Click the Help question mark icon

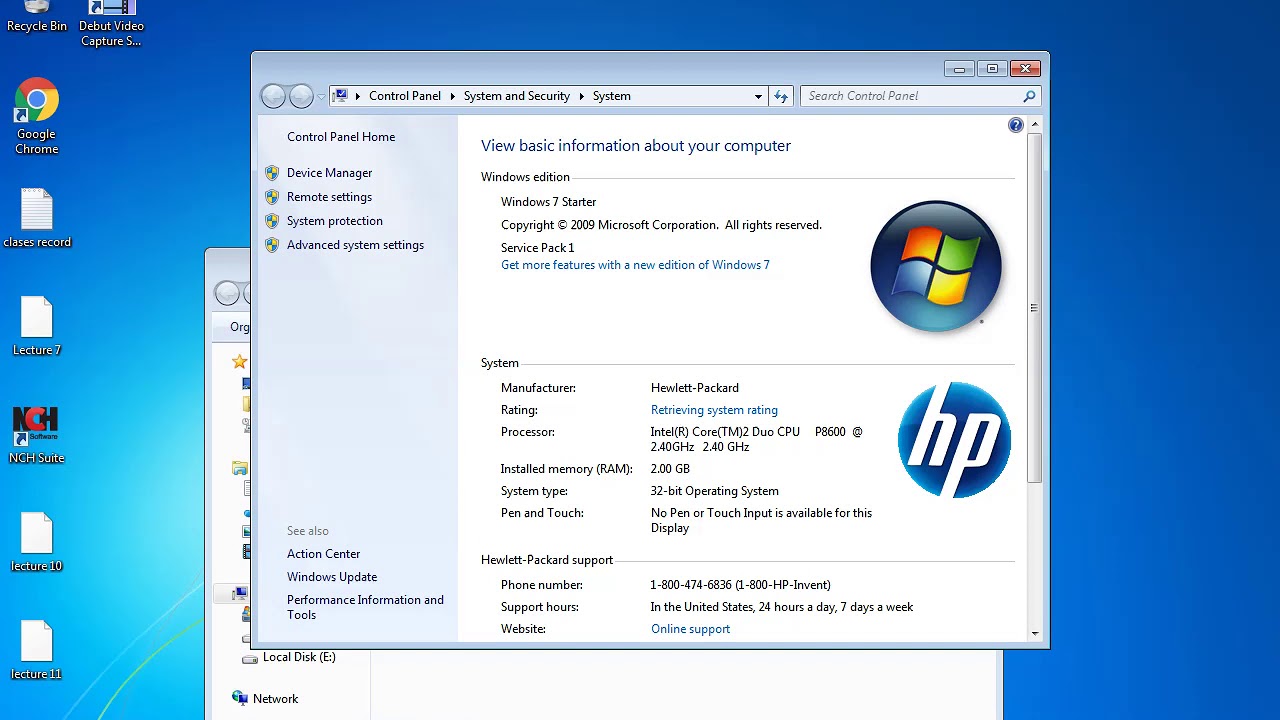[1016, 124]
